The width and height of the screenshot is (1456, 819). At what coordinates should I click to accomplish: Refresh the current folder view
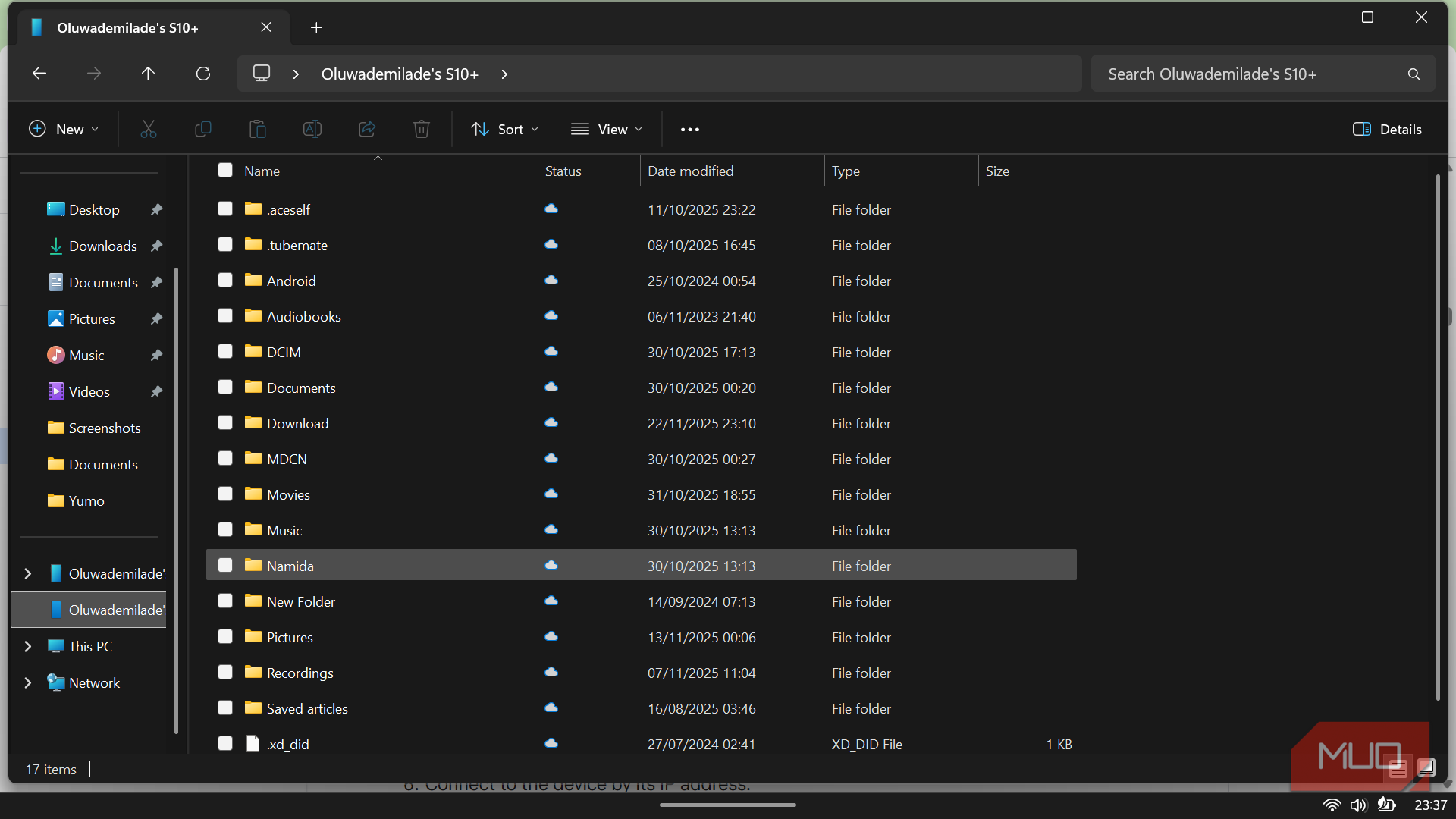(x=203, y=74)
